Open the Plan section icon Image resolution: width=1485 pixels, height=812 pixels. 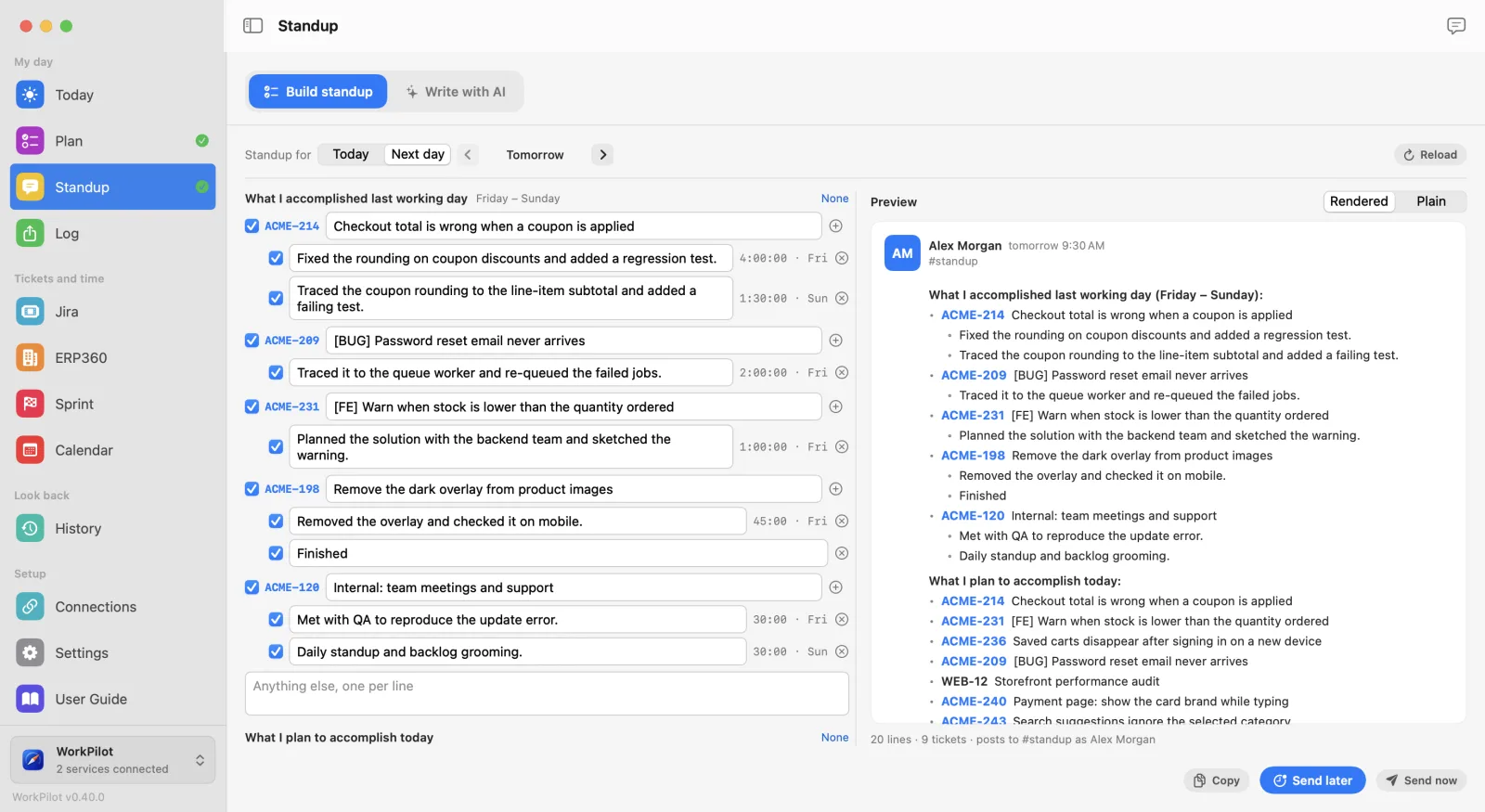[x=30, y=141]
